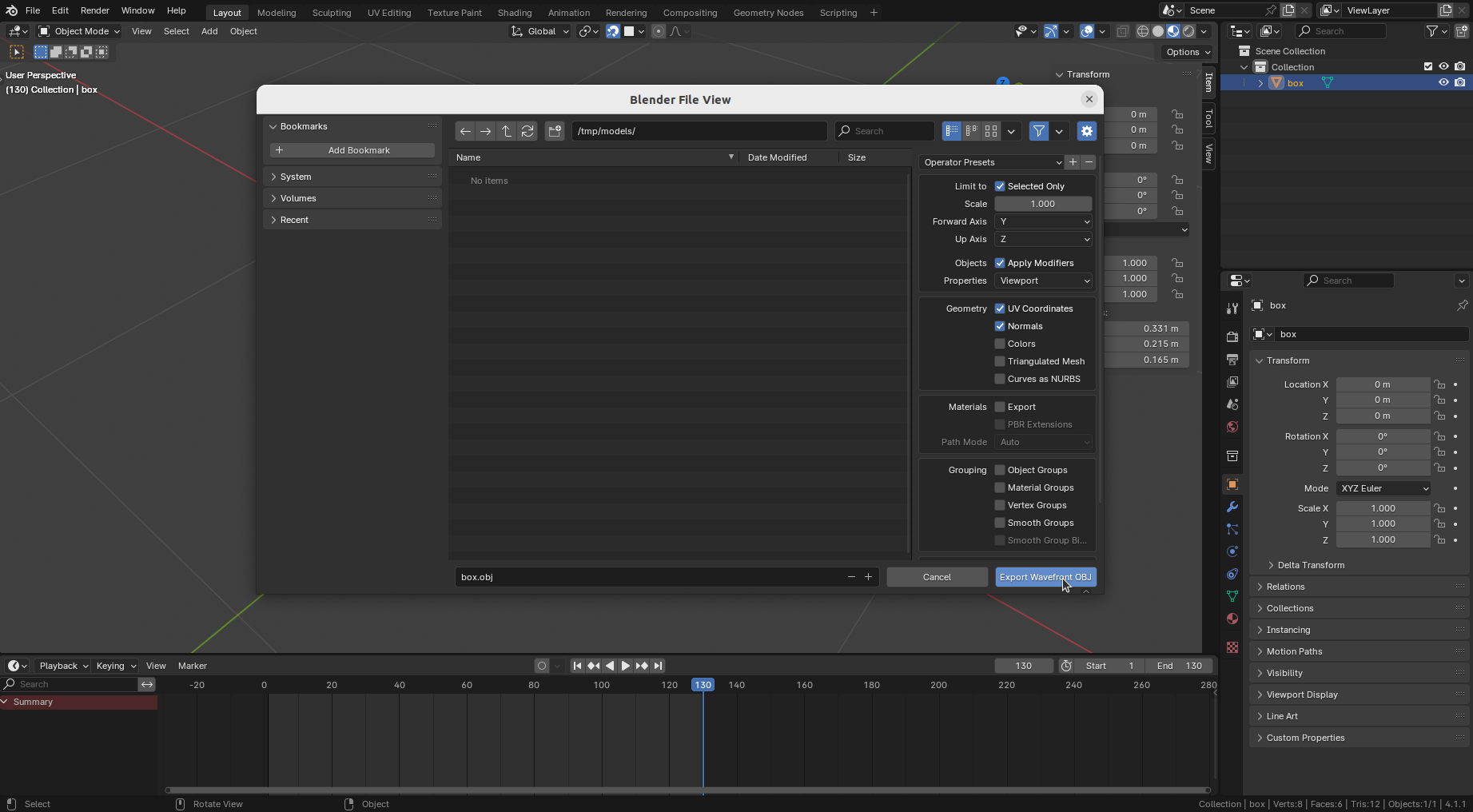This screenshot has width=1473, height=812.
Task: Open the Keying menu in timeline
Action: pyautogui.click(x=116, y=666)
